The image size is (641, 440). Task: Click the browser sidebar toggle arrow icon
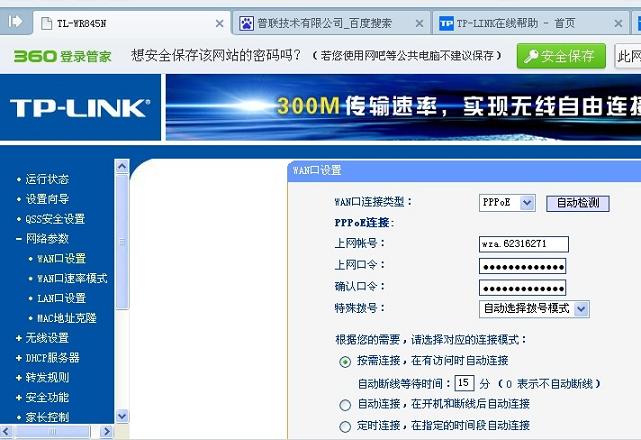point(15,21)
